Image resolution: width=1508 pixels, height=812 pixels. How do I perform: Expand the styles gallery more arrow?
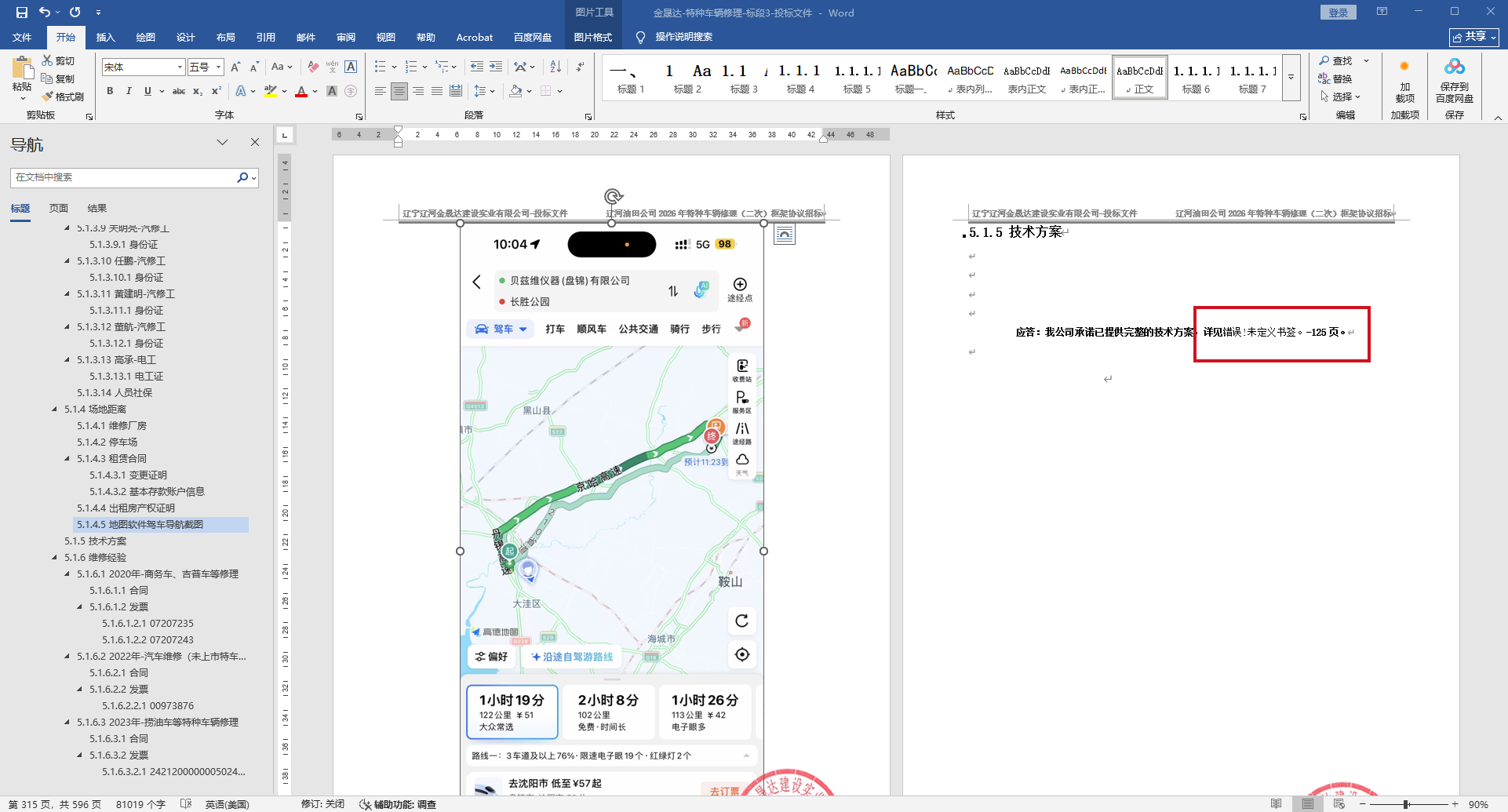coord(1291,78)
